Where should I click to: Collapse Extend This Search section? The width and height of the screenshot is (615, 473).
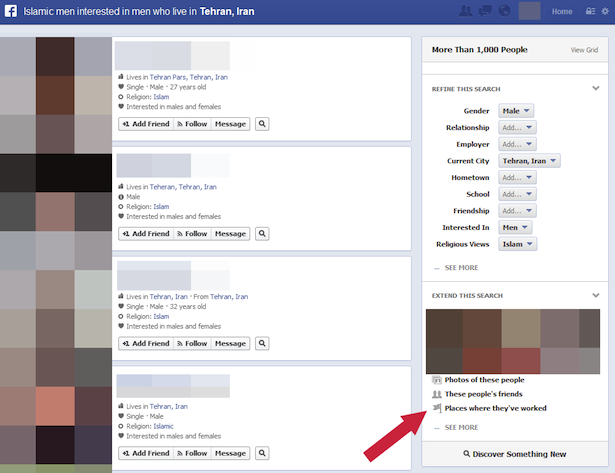pyautogui.click(x=595, y=295)
